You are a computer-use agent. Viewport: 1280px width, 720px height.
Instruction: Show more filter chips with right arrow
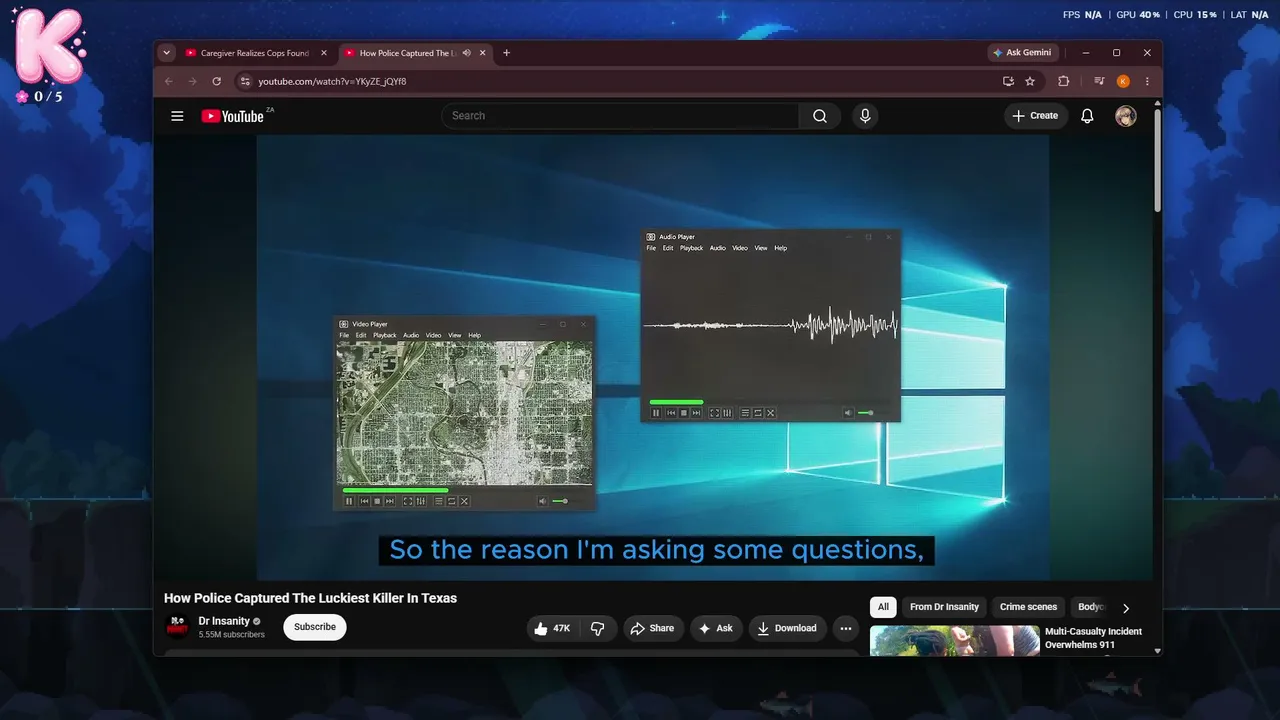coord(1126,608)
